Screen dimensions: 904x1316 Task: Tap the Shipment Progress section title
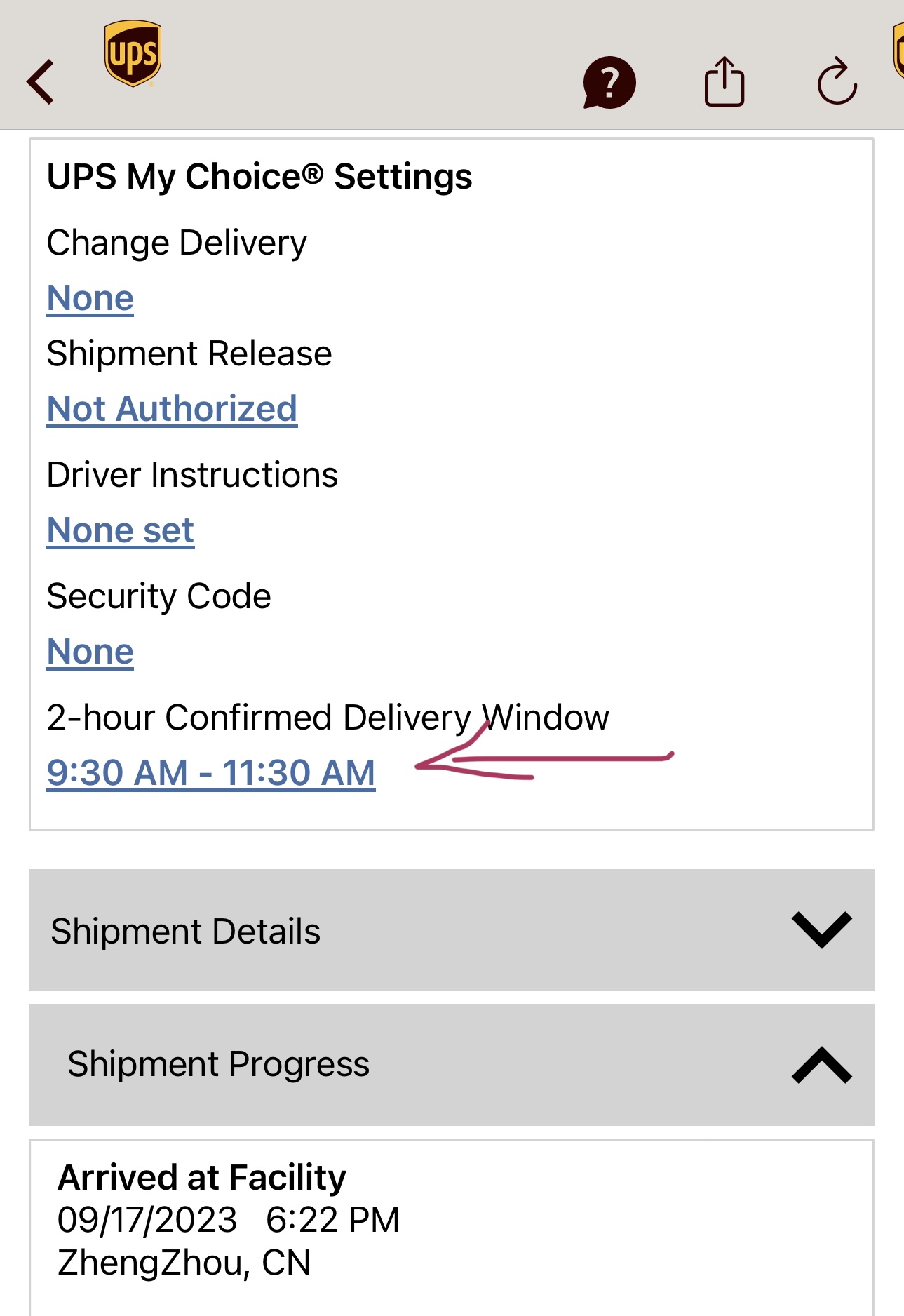218,1064
